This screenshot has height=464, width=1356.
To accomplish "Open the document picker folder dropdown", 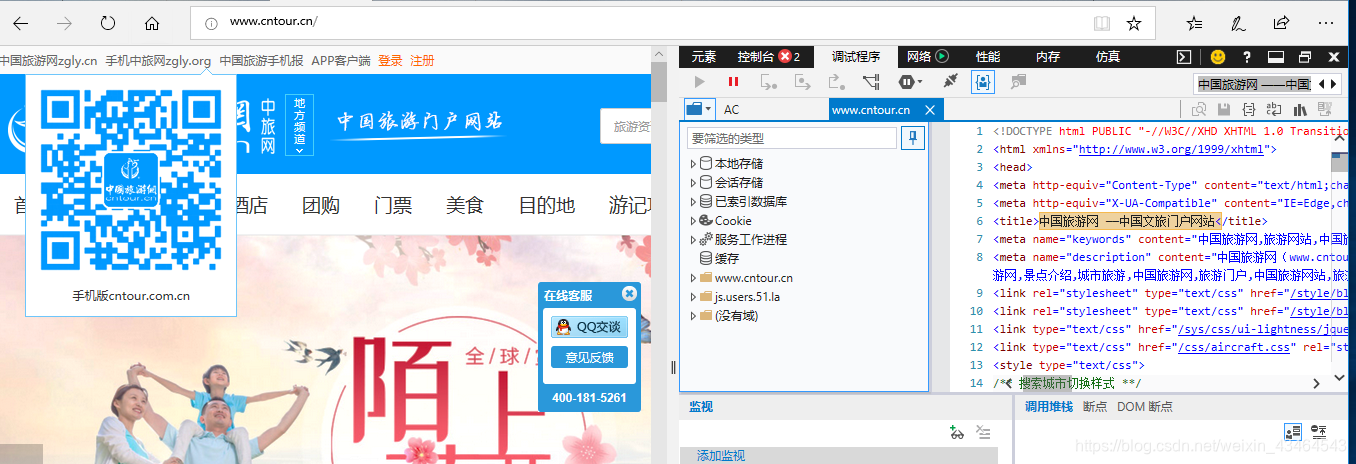I will (699, 109).
